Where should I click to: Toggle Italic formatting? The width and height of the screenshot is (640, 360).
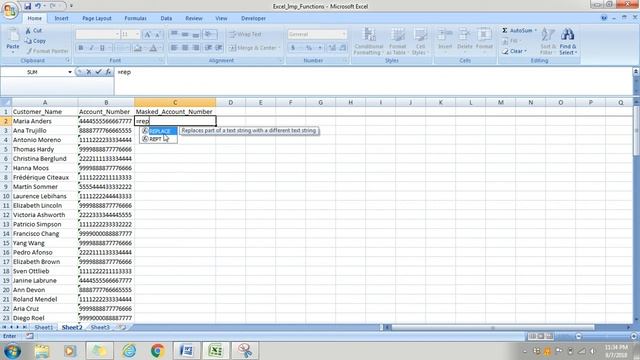click(x=91, y=48)
